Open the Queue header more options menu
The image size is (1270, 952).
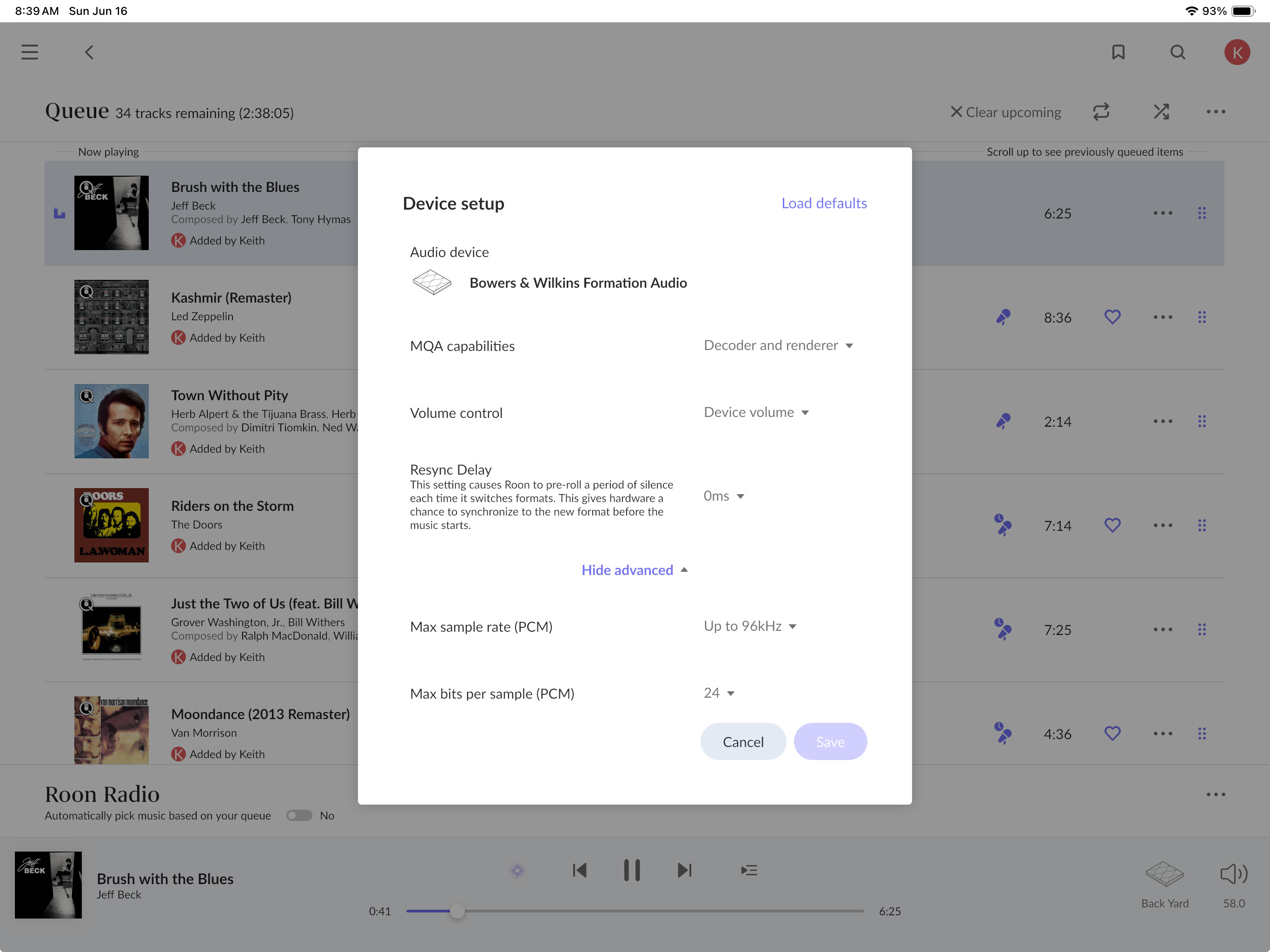click(x=1216, y=112)
